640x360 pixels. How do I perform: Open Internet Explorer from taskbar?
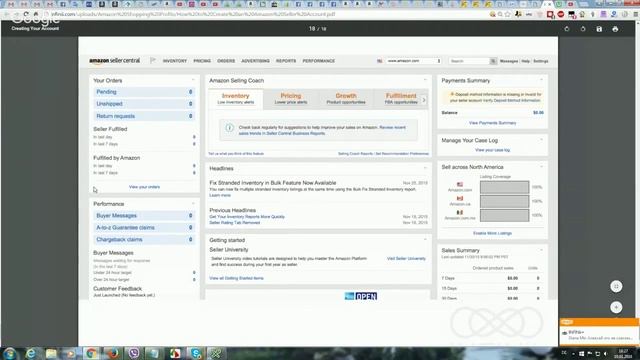(x=31, y=353)
